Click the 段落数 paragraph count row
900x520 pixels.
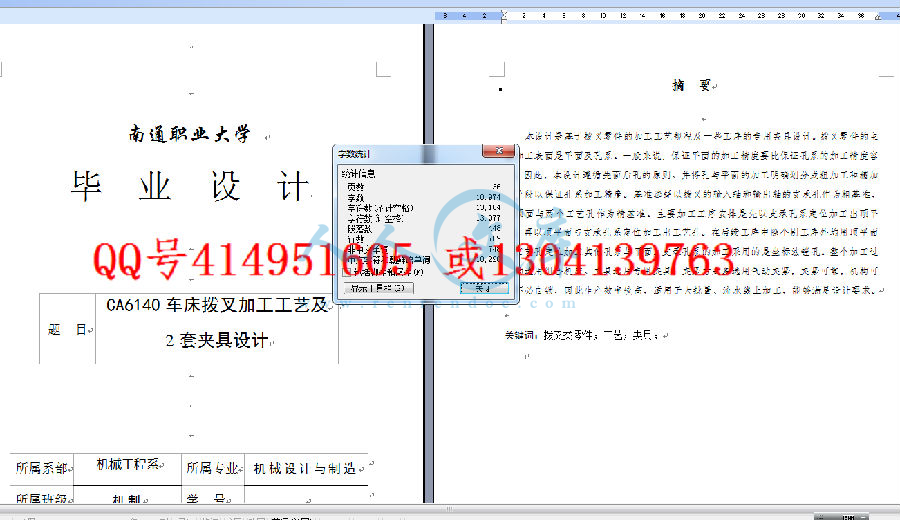click(424, 228)
